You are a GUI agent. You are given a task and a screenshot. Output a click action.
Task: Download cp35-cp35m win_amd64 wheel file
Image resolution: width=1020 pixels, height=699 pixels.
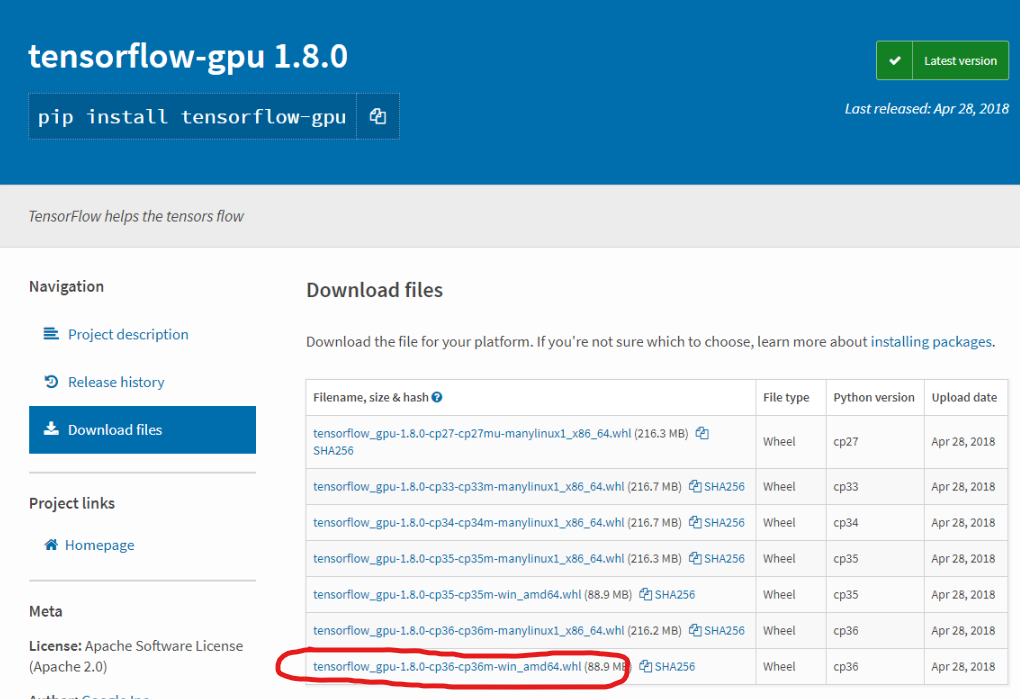tap(447, 594)
